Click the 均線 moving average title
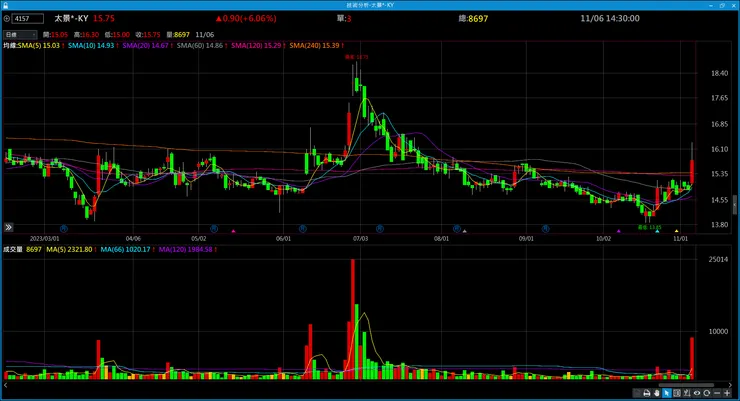This screenshot has height=401, width=740. tap(10, 46)
